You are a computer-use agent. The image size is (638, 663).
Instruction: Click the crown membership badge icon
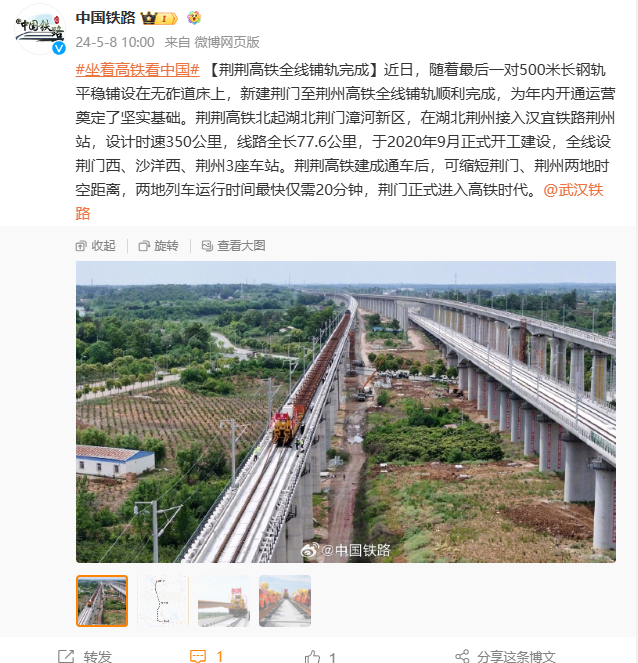(159, 18)
